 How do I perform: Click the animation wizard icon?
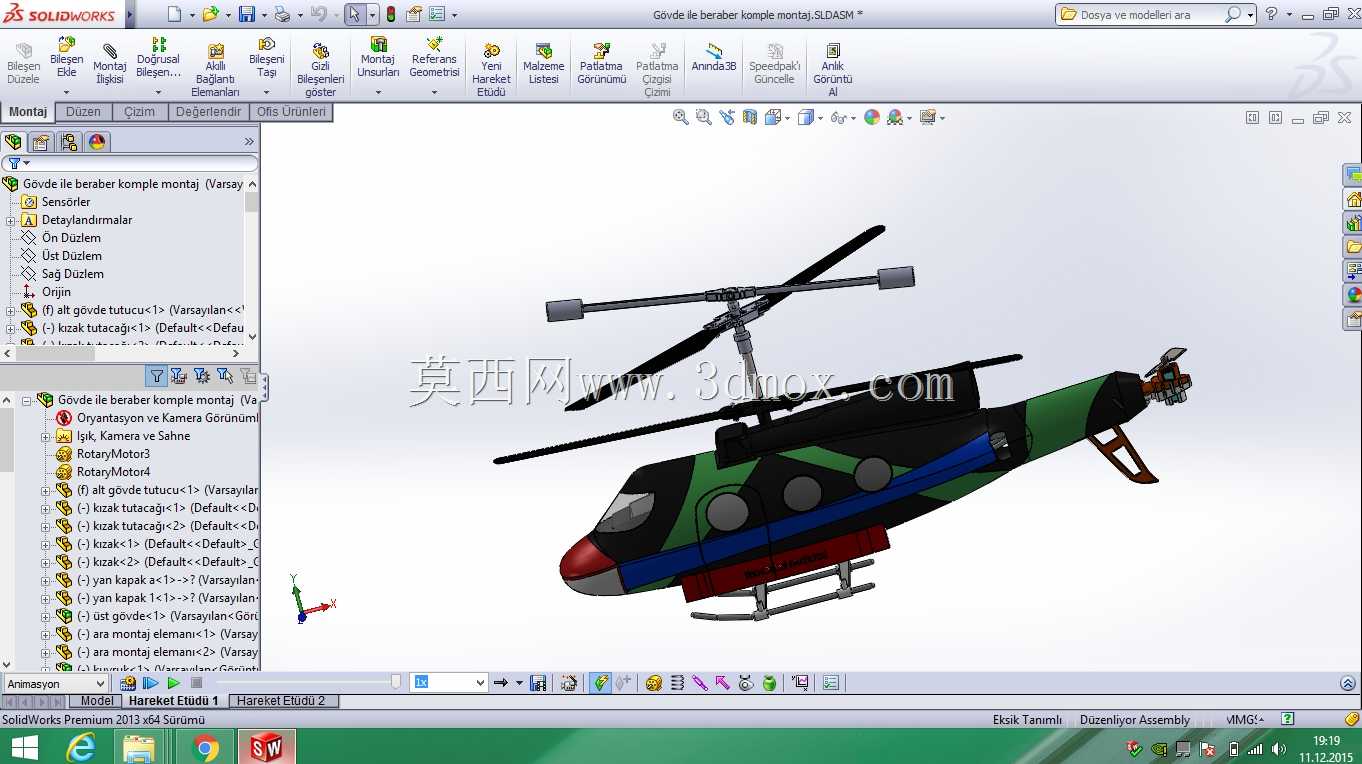[569, 683]
